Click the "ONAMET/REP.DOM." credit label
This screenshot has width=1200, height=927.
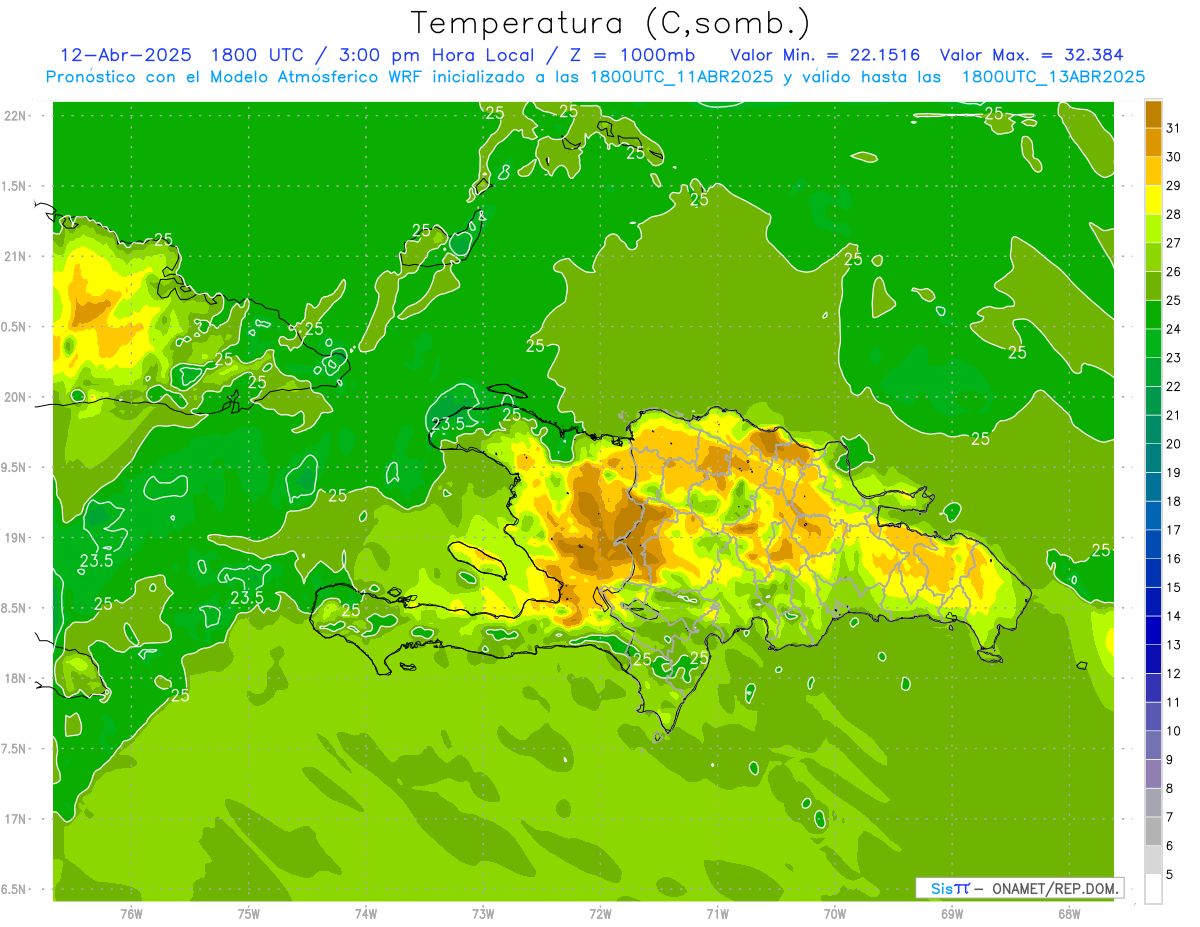pyautogui.click(x=1055, y=888)
